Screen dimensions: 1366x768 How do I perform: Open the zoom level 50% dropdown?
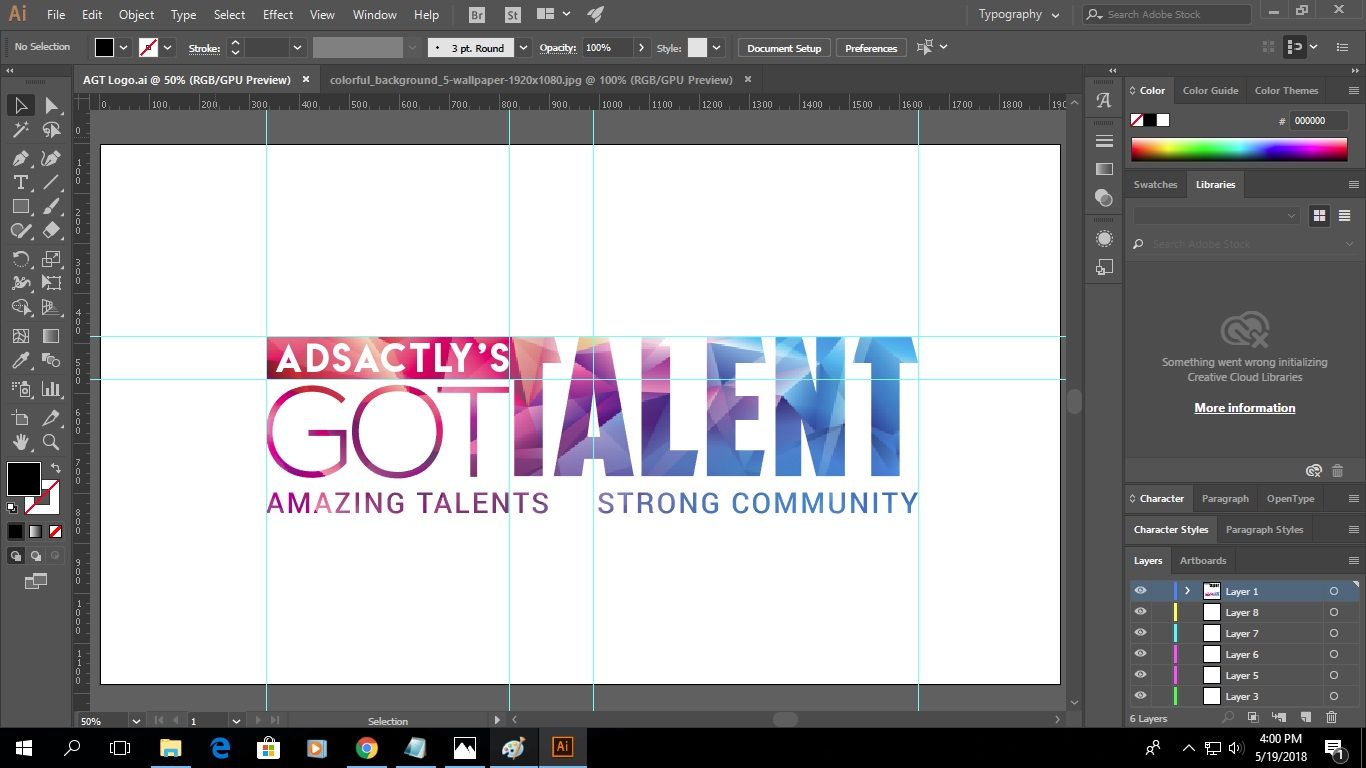(135, 720)
